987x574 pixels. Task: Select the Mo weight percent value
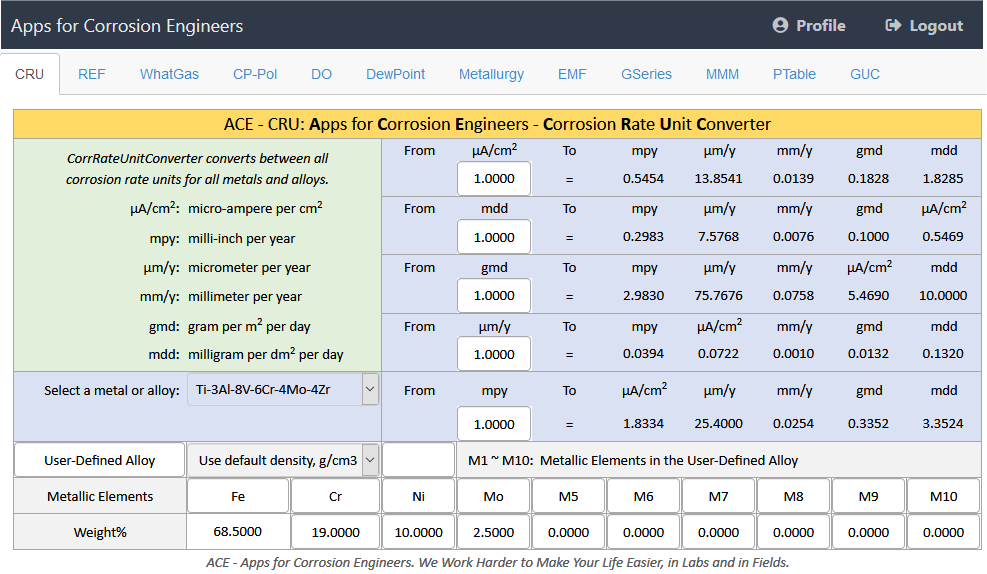[494, 532]
